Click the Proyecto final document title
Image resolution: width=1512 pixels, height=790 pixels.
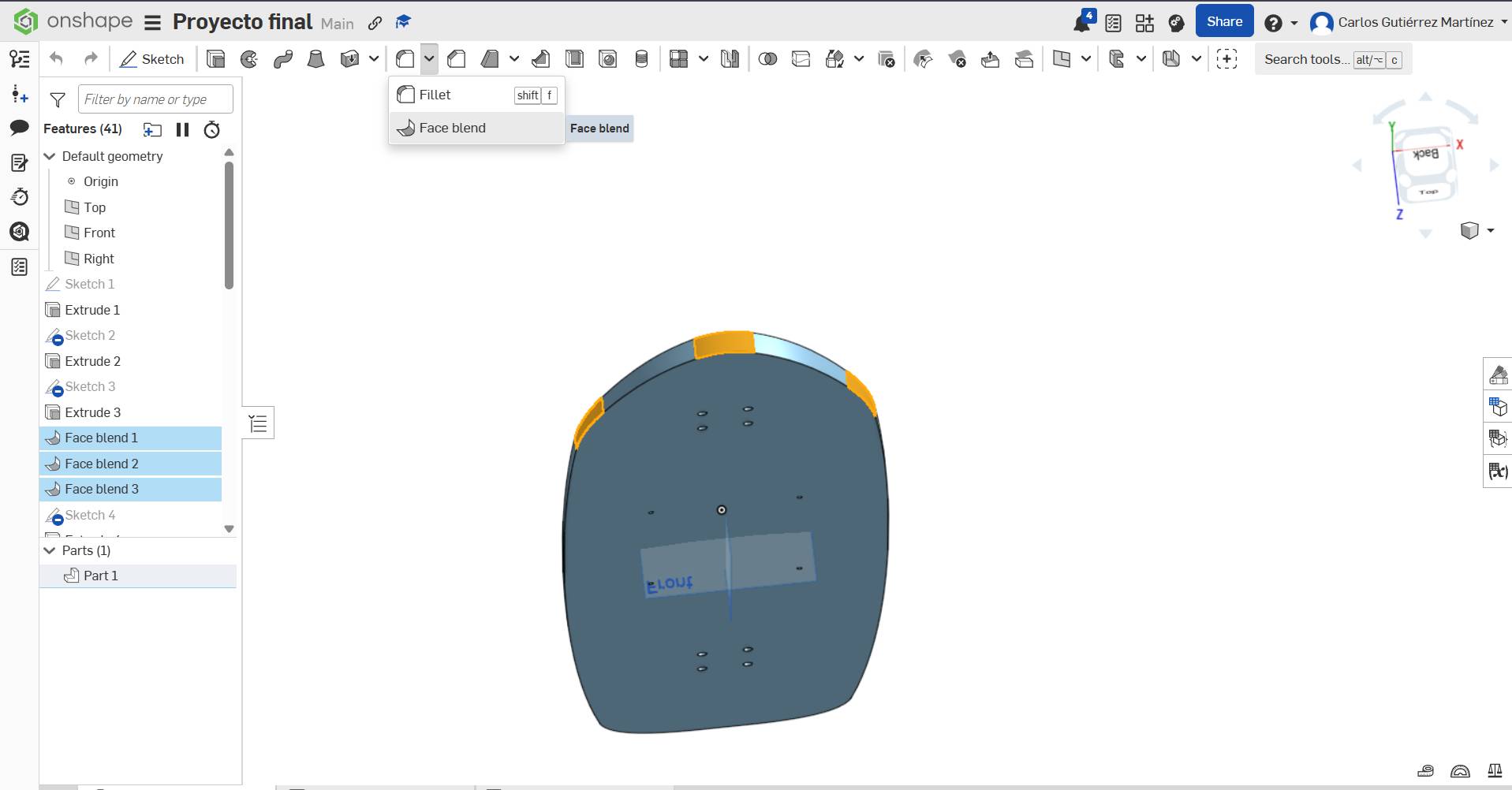click(x=242, y=22)
